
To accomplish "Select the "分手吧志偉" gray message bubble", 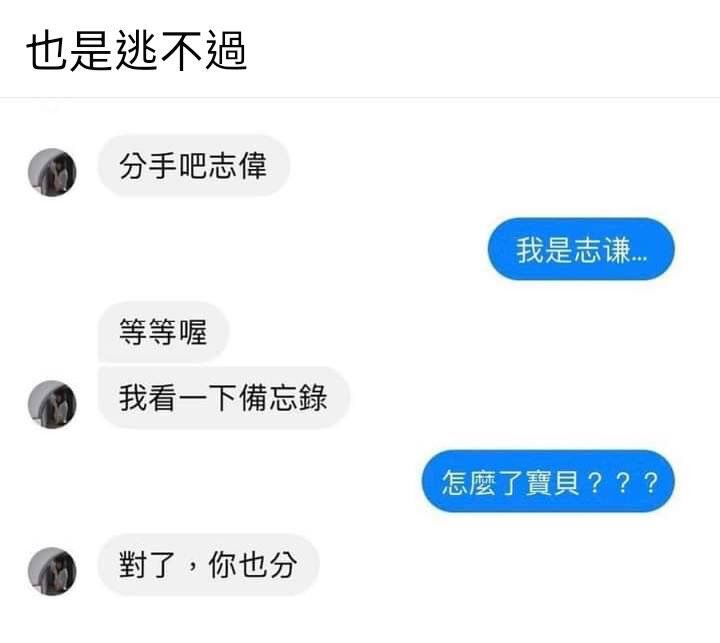I will click(x=193, y=166).
